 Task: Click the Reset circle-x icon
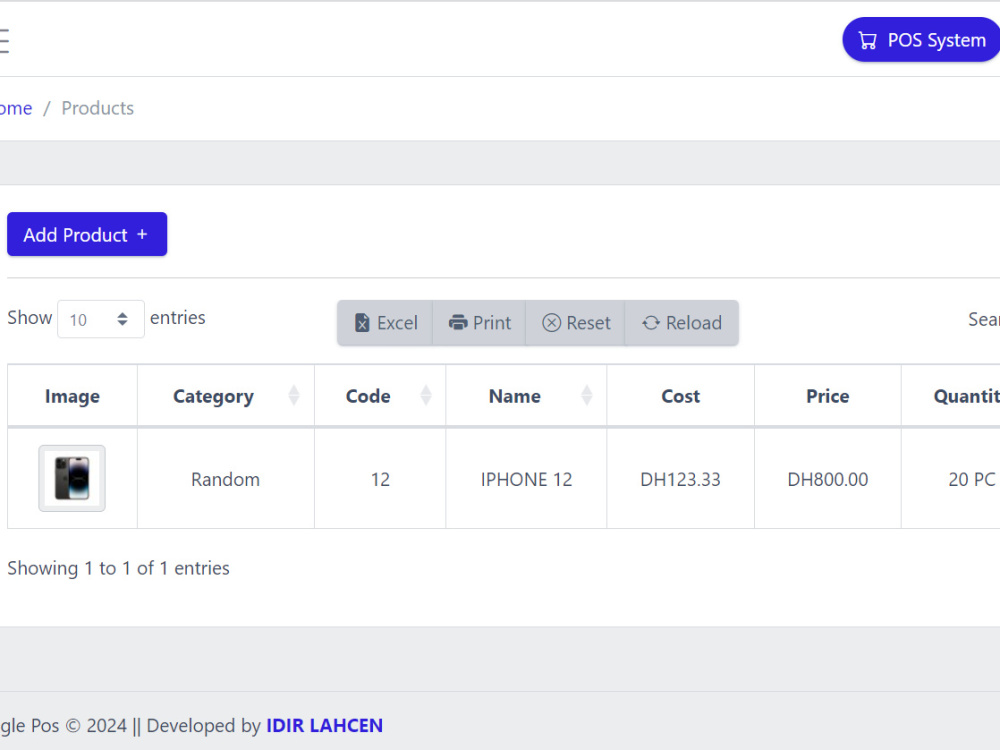552,323
